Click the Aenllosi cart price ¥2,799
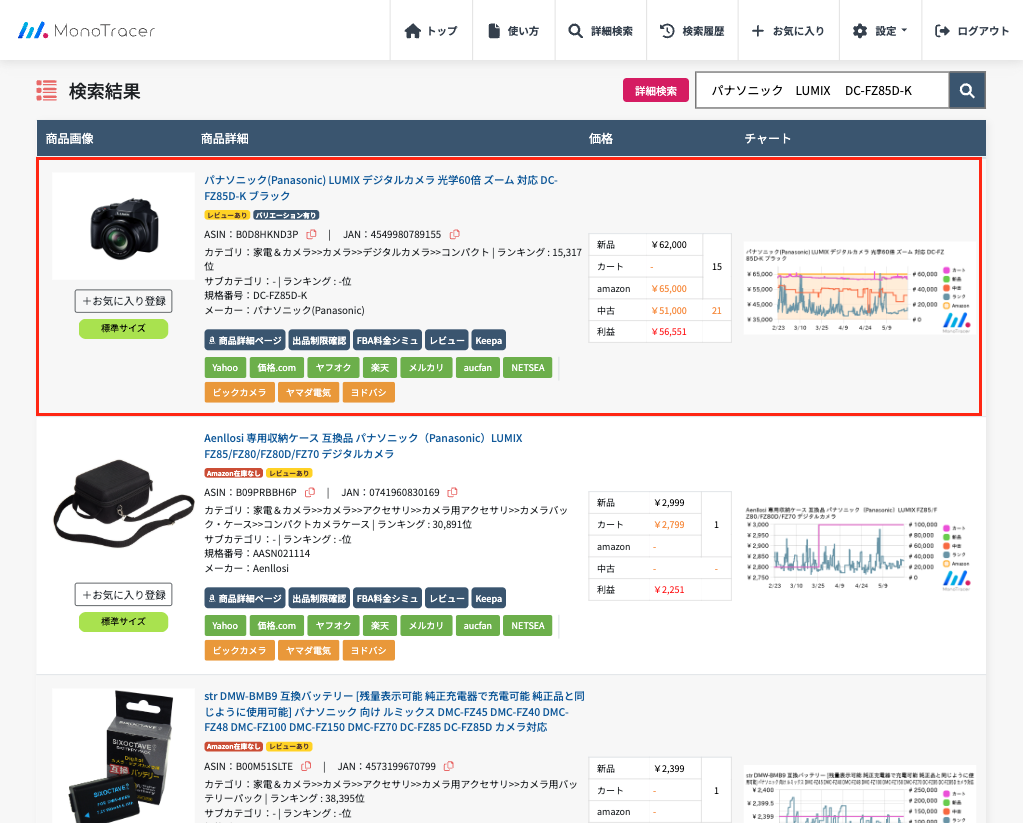This screenshot has height=823, width=1023. click(669, 524)
